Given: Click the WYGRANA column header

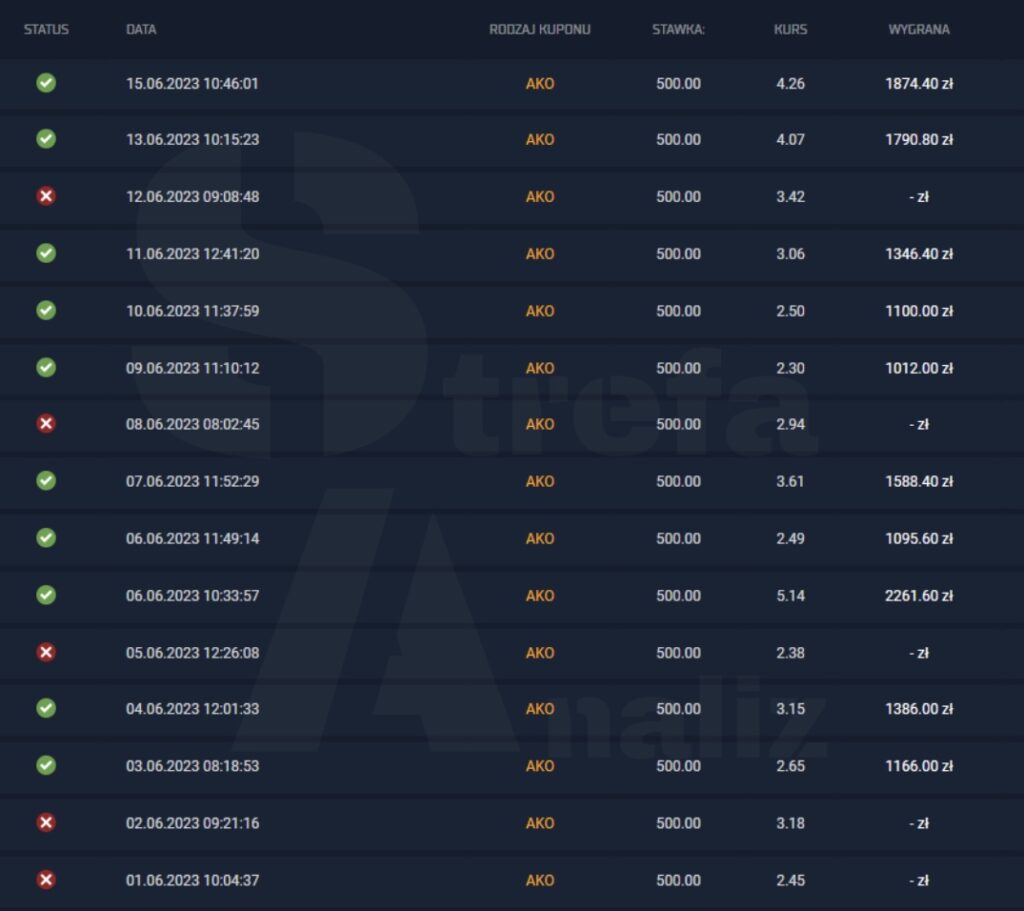Looking at the screenshot, I should click(919, 29).
